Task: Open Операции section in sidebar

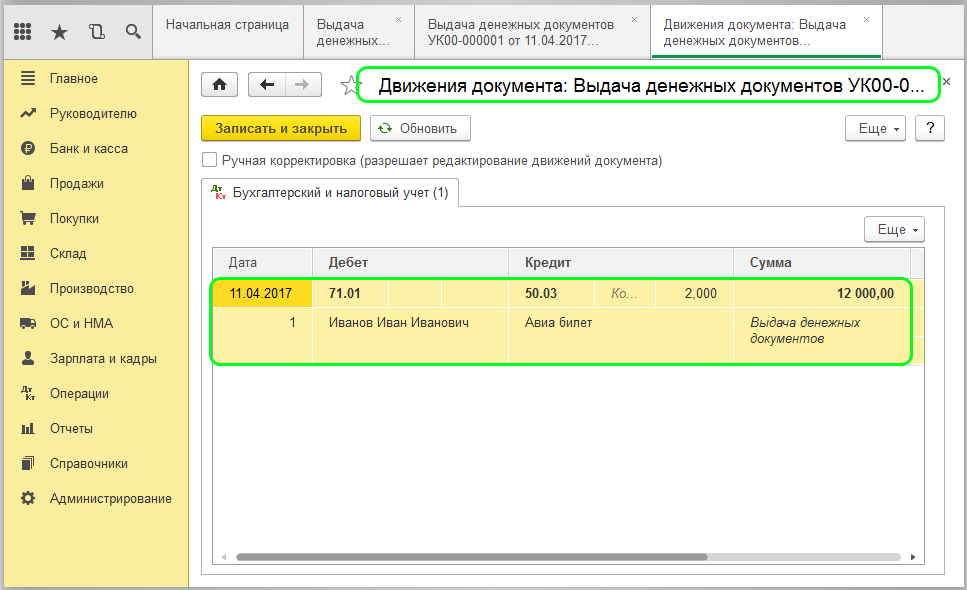Action: pos(80,393)
